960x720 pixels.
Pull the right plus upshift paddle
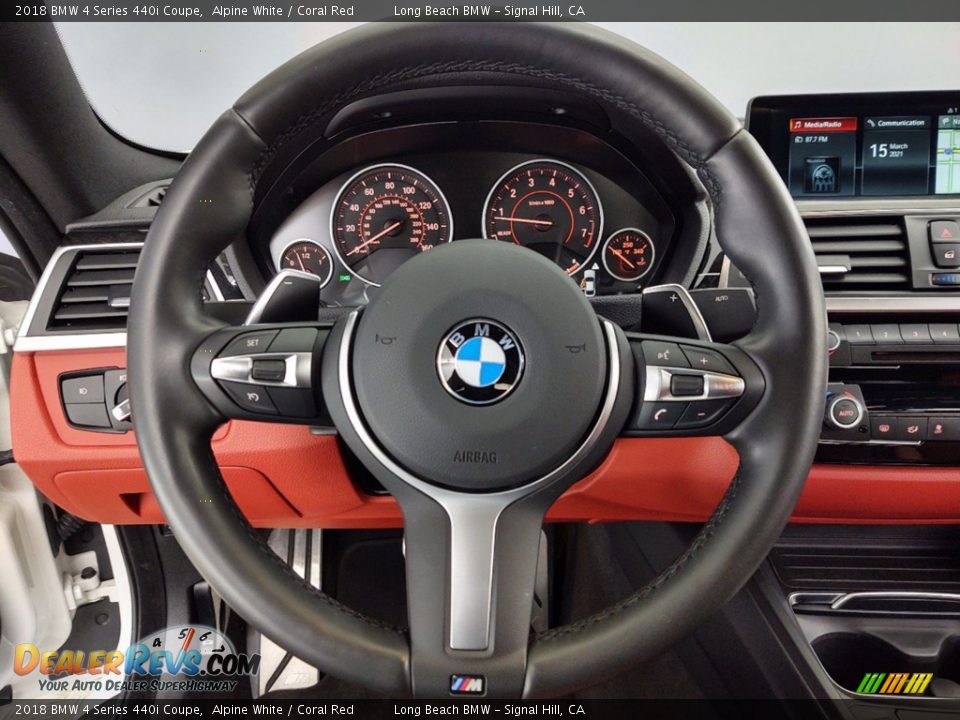[677, 311]
